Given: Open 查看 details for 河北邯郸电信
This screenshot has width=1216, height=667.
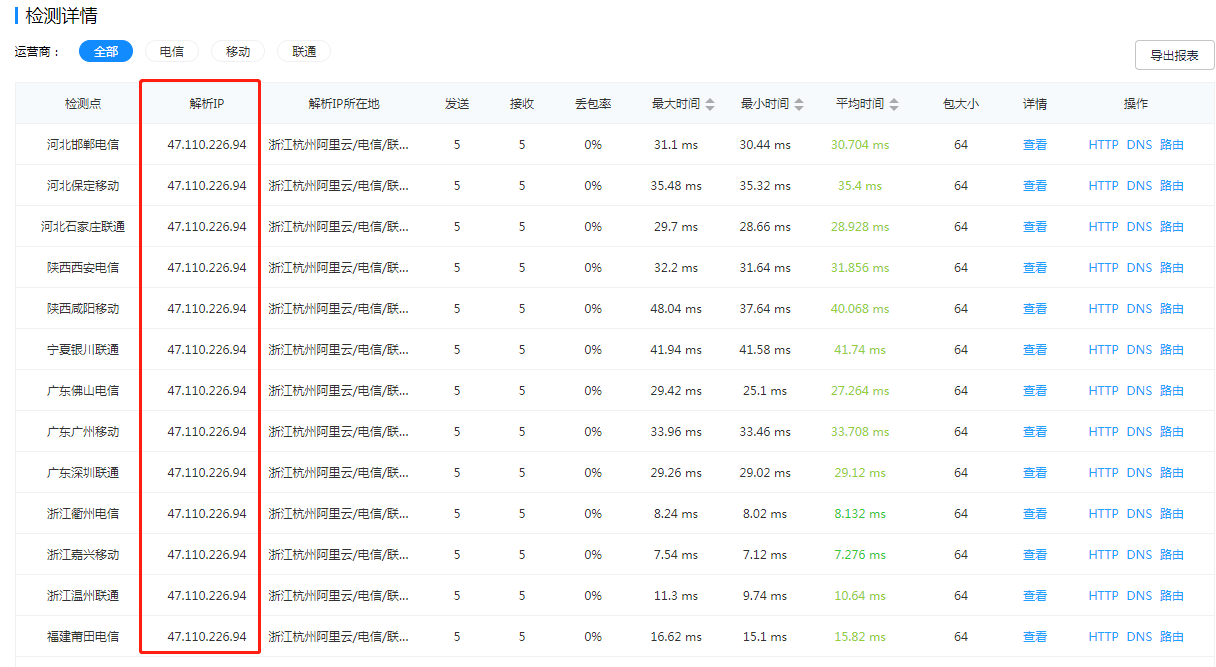Looking at the screenshot, I should tap(1035, 145).
